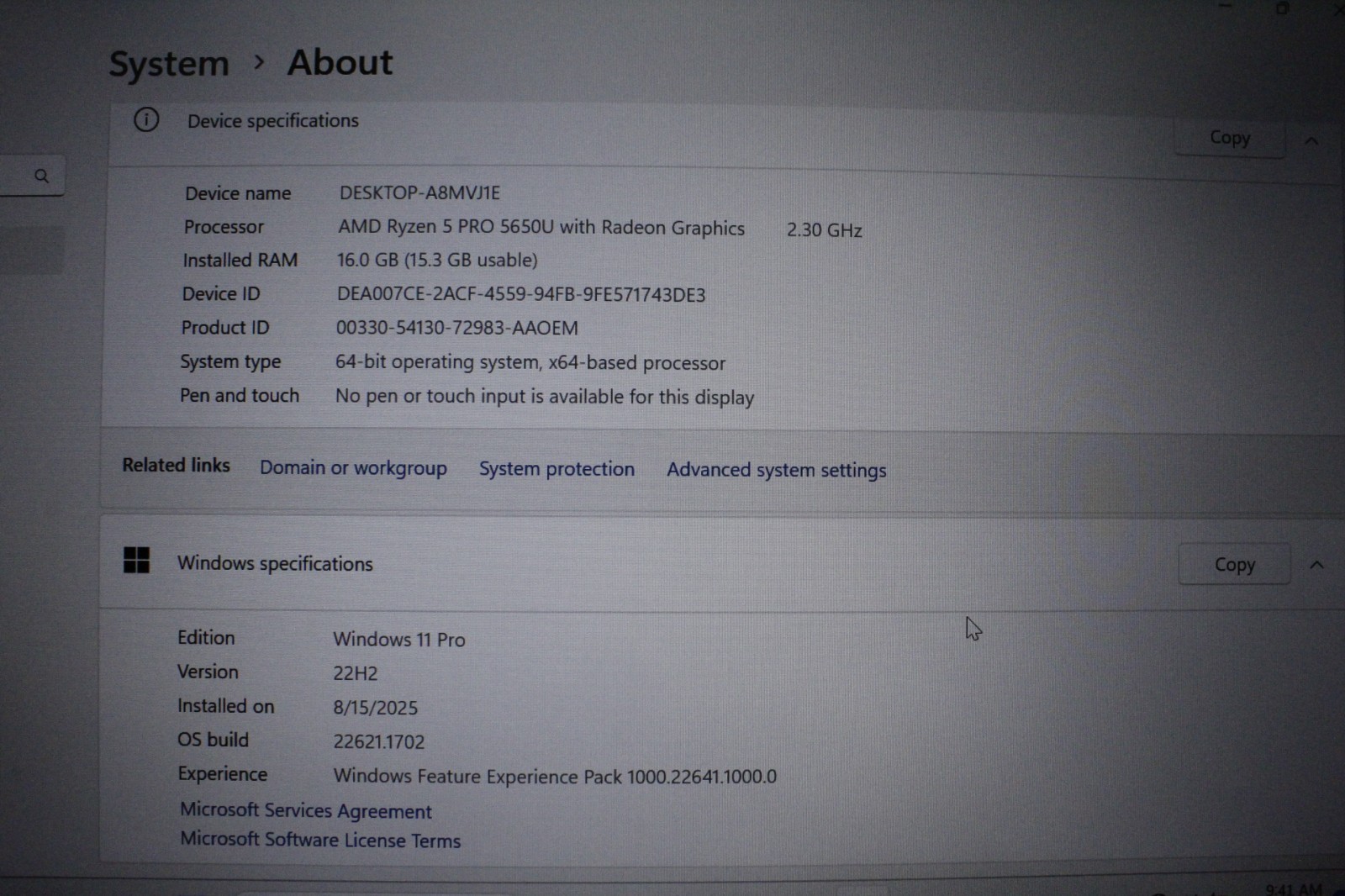Click the Experience label

[222, 774]
